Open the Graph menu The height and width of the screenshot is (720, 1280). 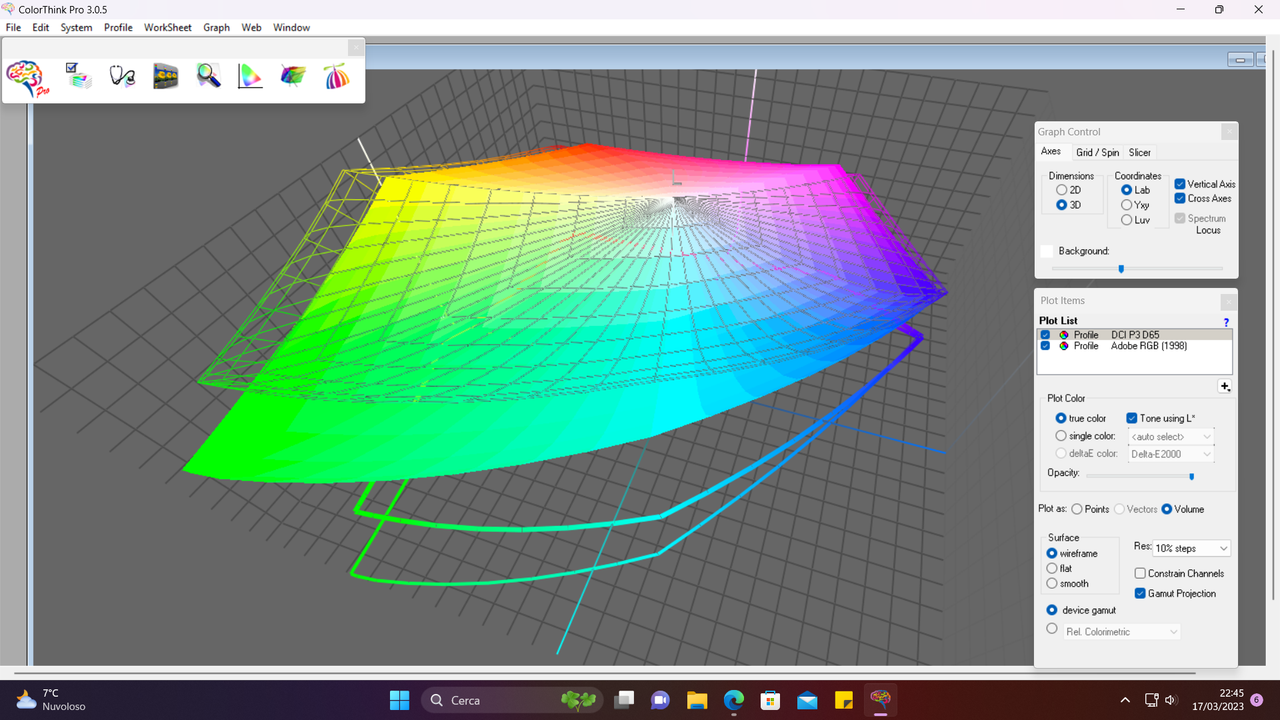[216, 27]
